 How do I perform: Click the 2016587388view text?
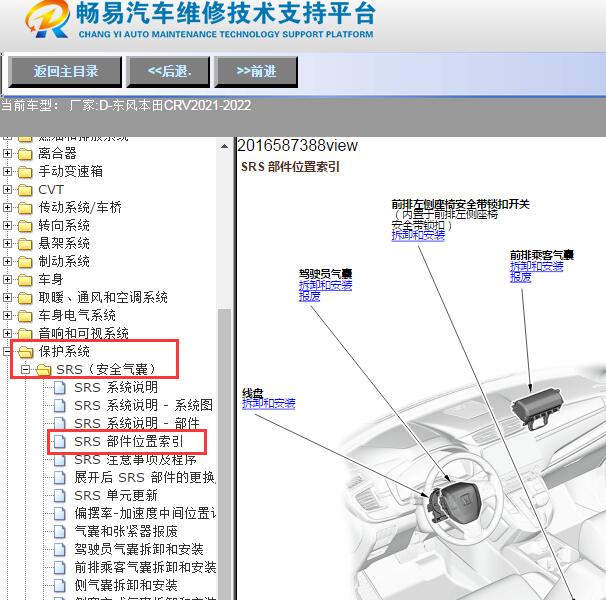tap(298, 146)
